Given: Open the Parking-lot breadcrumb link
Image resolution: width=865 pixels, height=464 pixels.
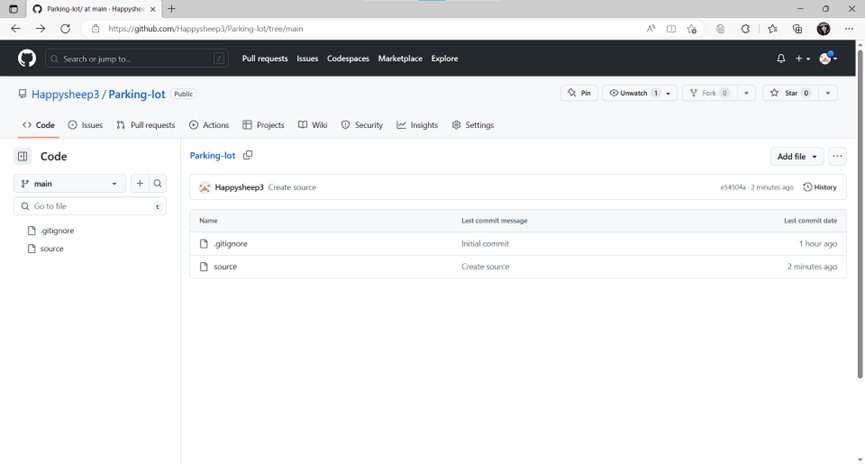Looking at the screenshot, I should pyautogui.click(x=212, y=156).
